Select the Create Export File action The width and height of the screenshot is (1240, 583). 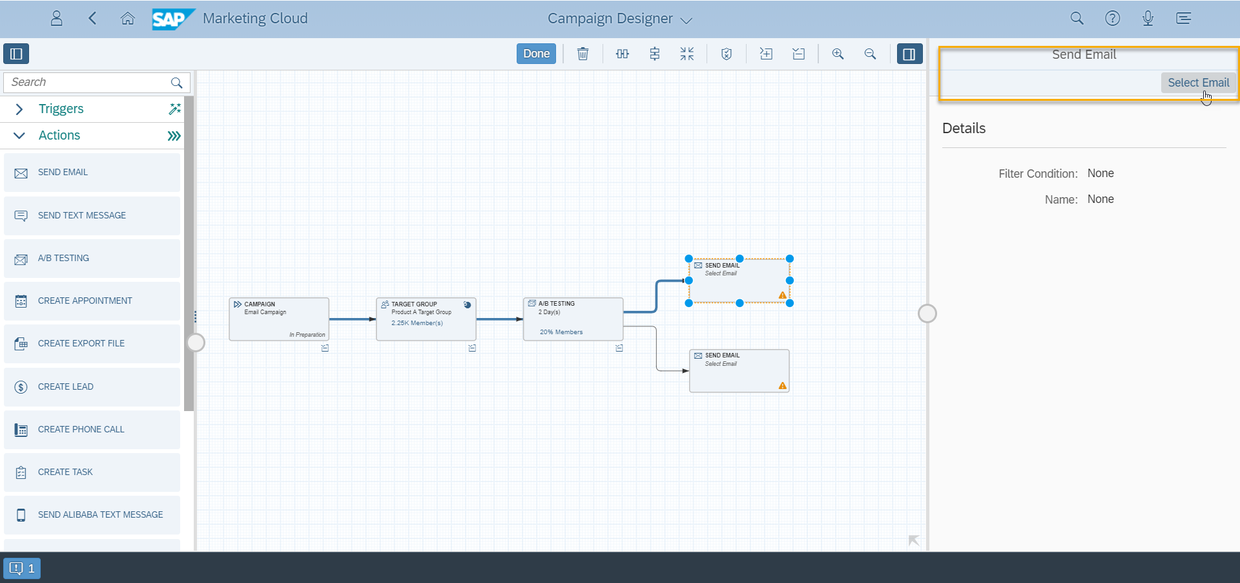92,343
